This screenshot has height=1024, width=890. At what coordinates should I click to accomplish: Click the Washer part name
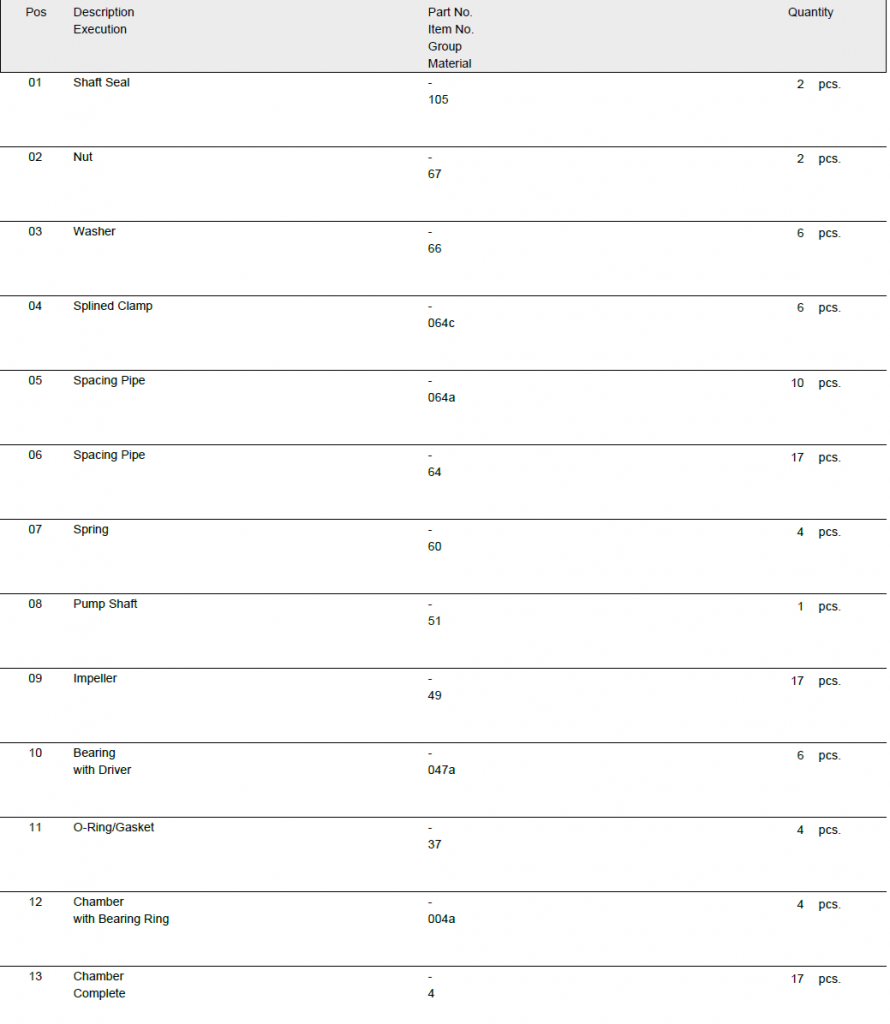coord(94,232)
